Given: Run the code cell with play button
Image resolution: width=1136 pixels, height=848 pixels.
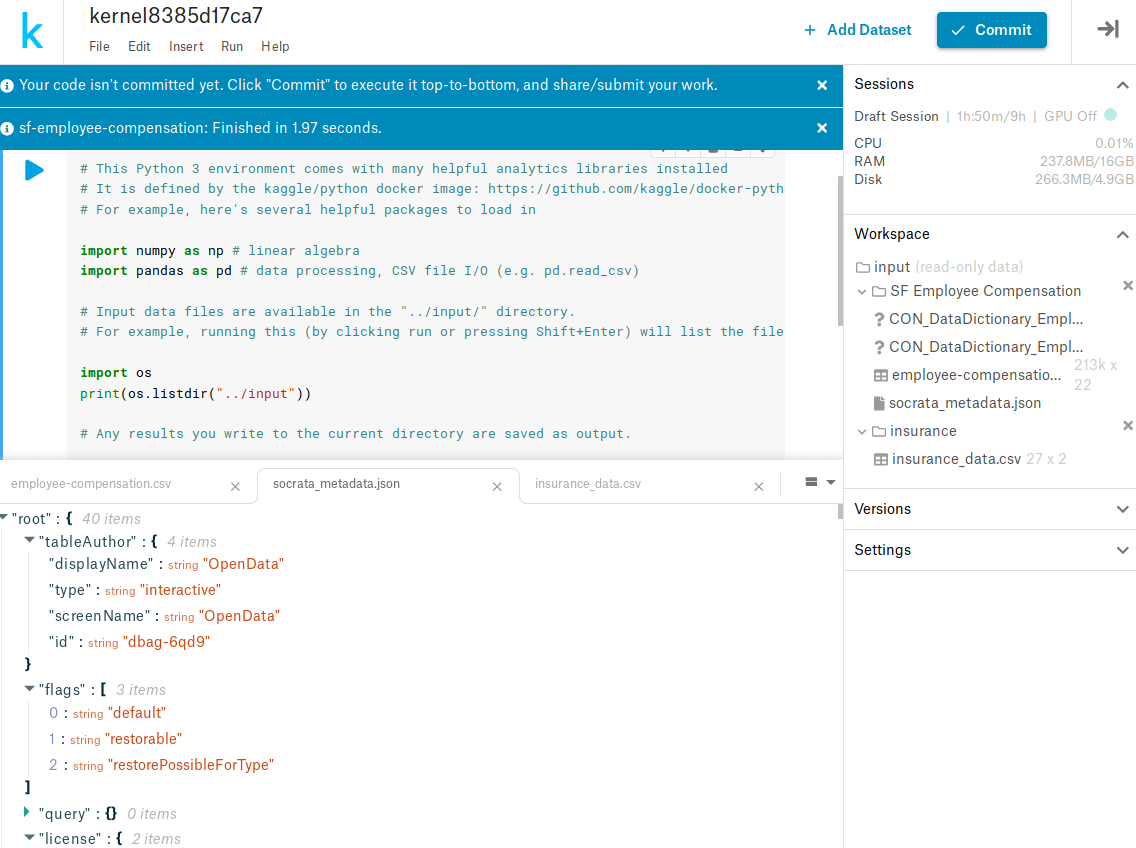Looking at the screenshot, I should point(34,170).
